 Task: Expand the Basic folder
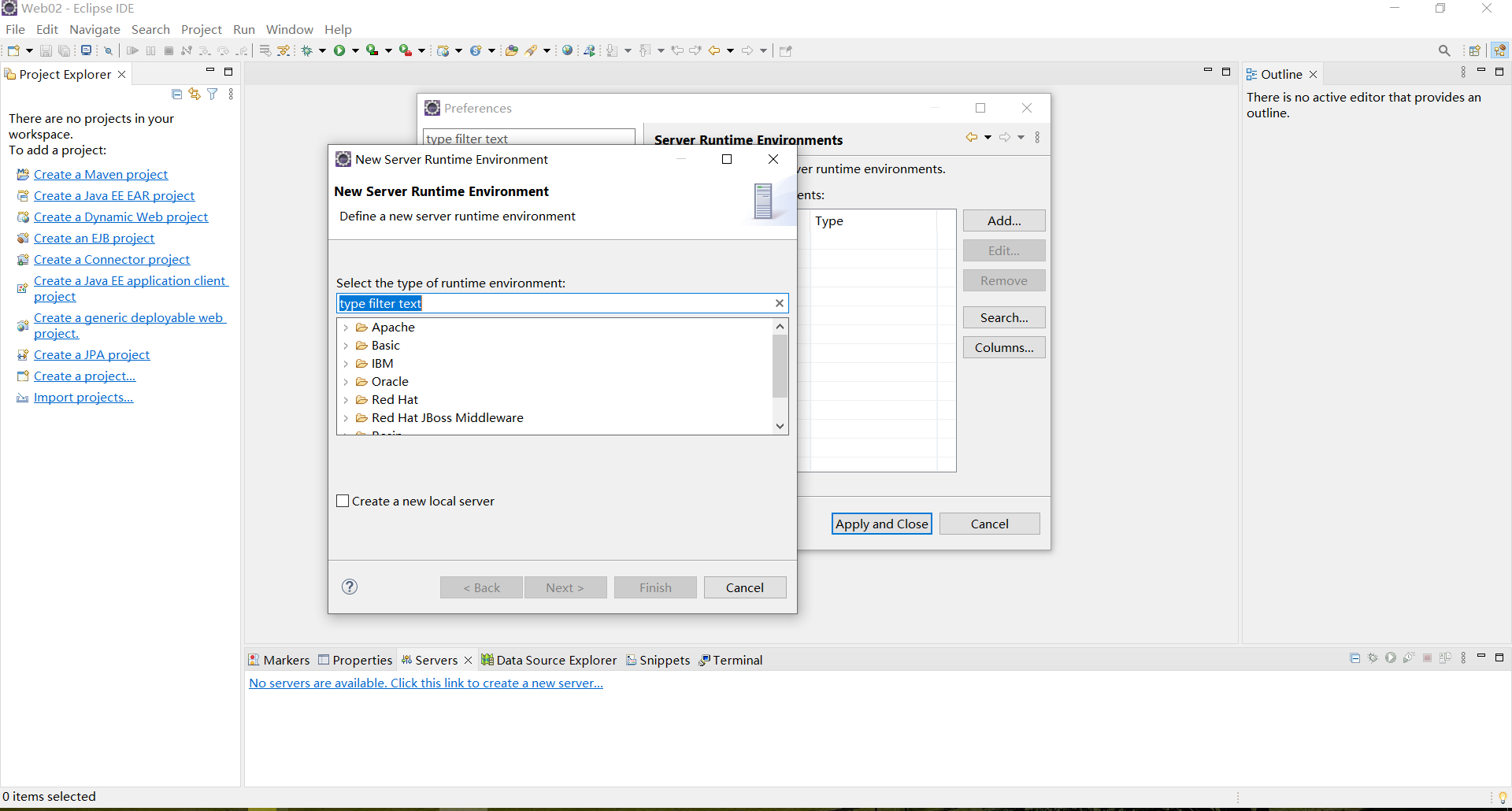346,346
